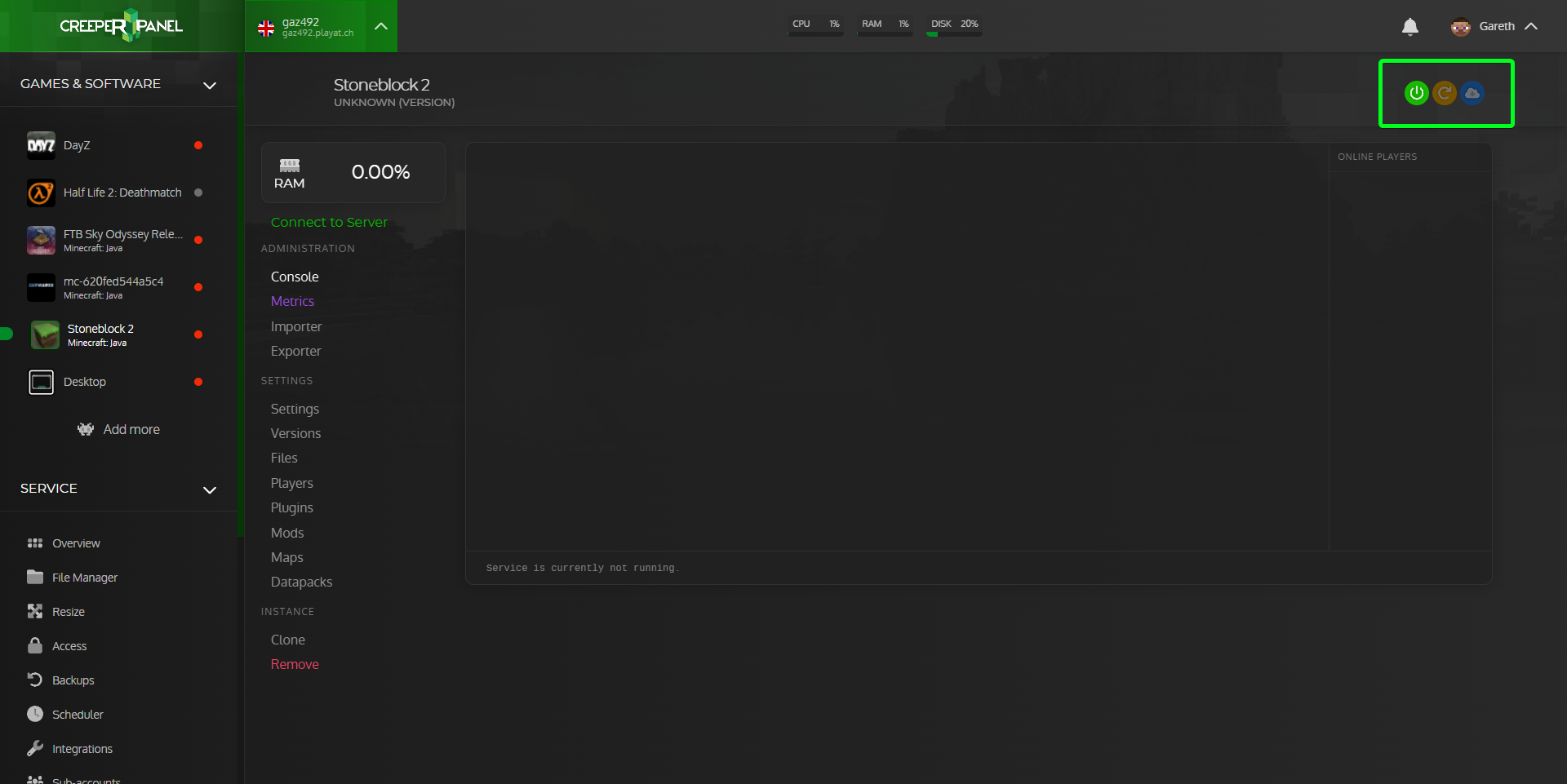Open the Metrics page
1567x784 pixels.
(292, 301)
